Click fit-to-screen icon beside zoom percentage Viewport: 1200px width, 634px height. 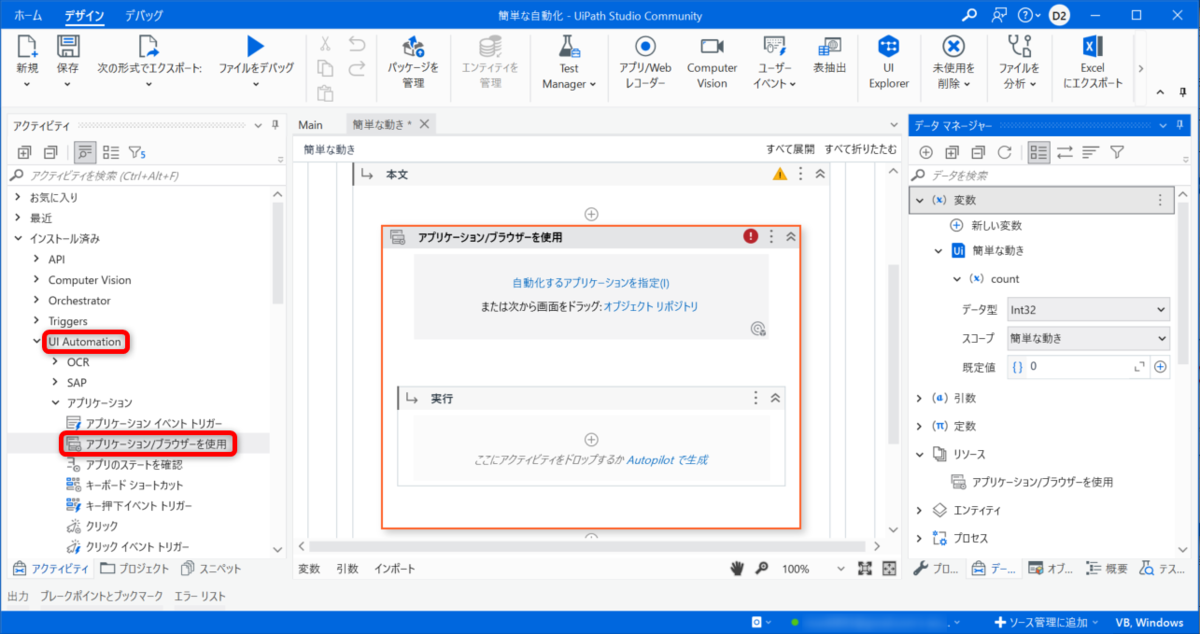[865, 568]
